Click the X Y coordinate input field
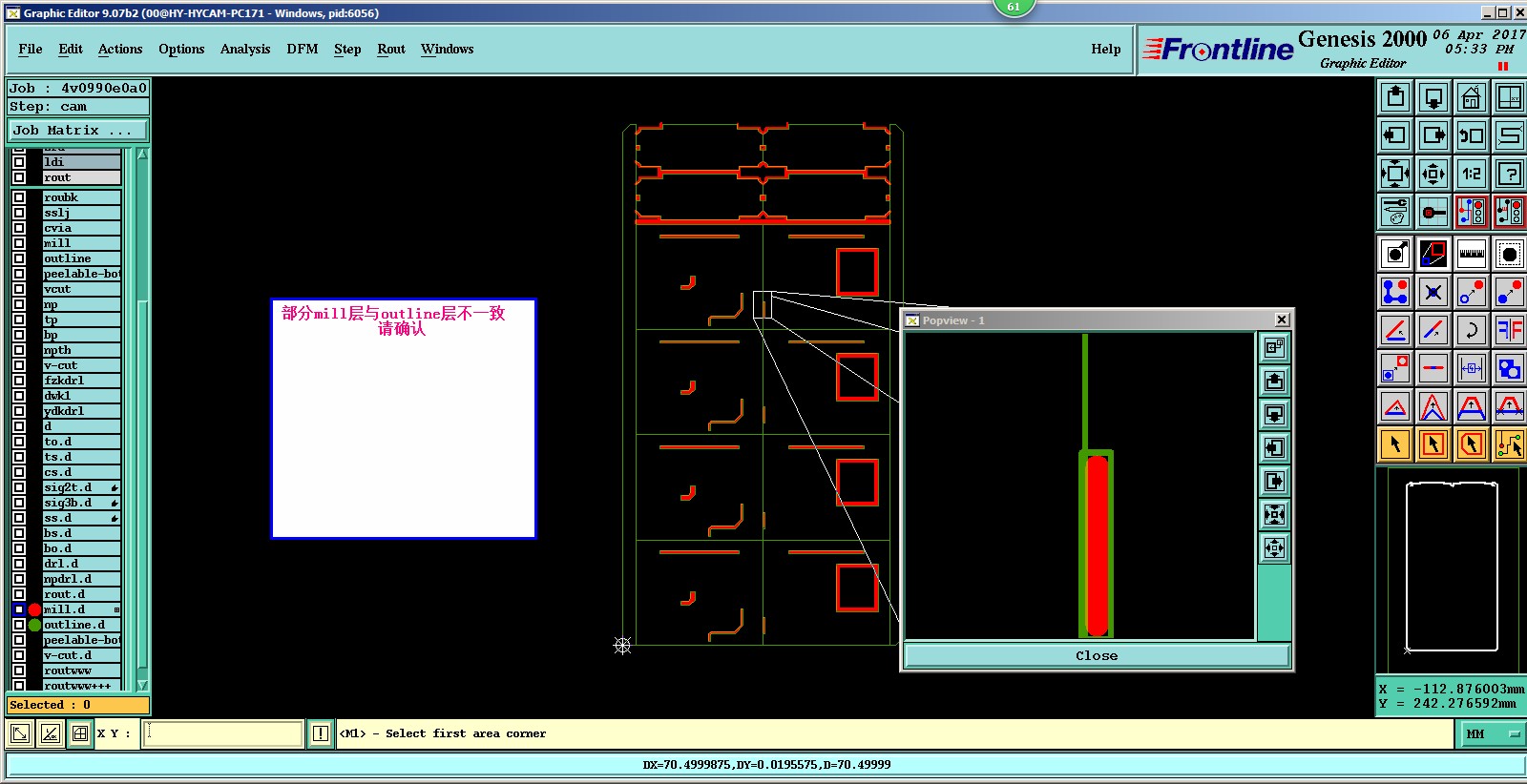Viewport: 1527px width, 784px height. point(223,733)
